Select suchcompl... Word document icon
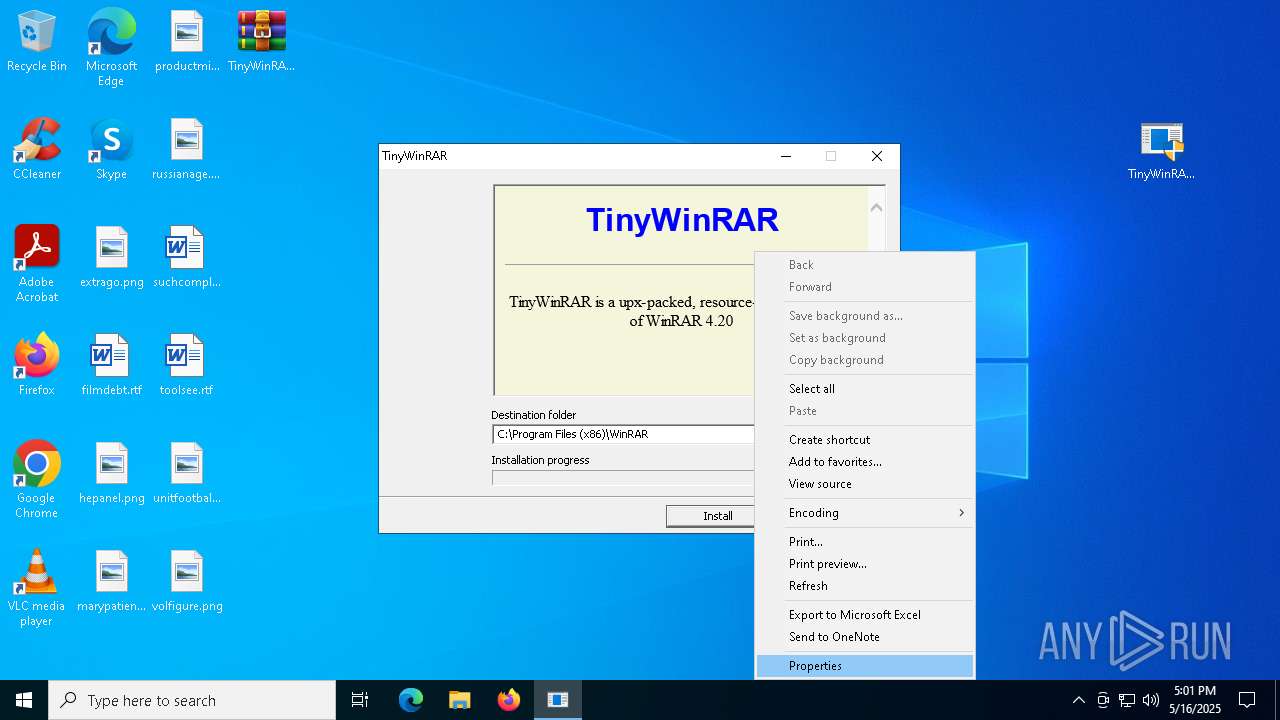1280x720 pixels. 187,257
